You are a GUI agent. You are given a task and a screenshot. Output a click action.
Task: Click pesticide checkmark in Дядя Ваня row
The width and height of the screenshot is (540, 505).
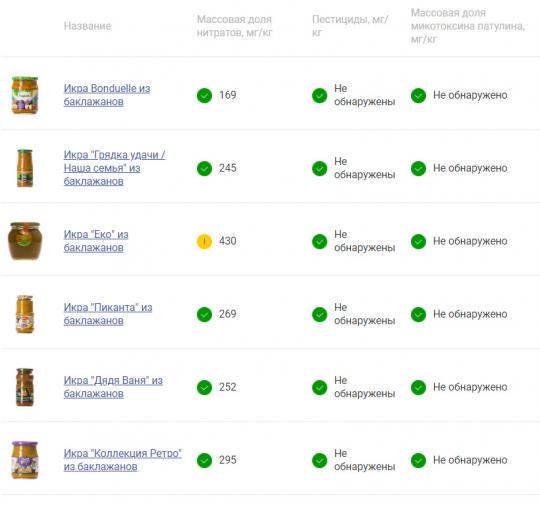click(319, 388)
